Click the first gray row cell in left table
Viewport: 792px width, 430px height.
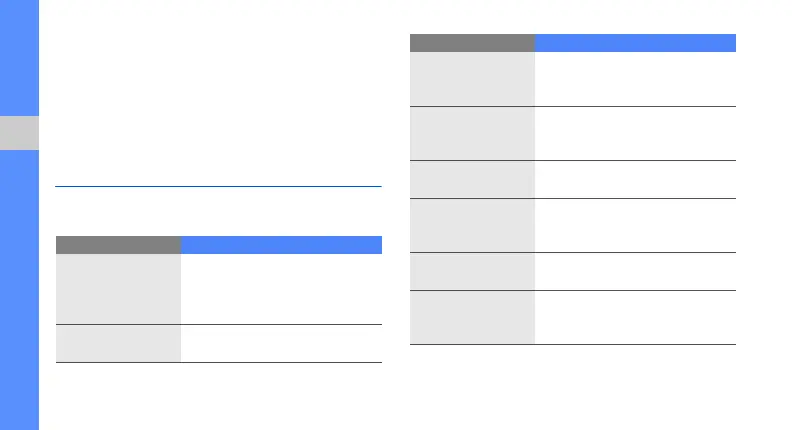[x=118, y=288]
